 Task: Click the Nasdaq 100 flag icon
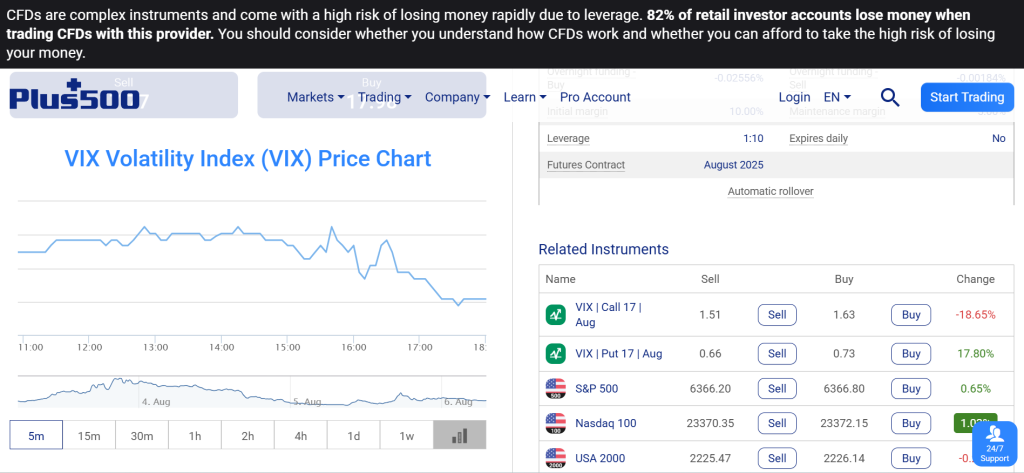point(555,423)
